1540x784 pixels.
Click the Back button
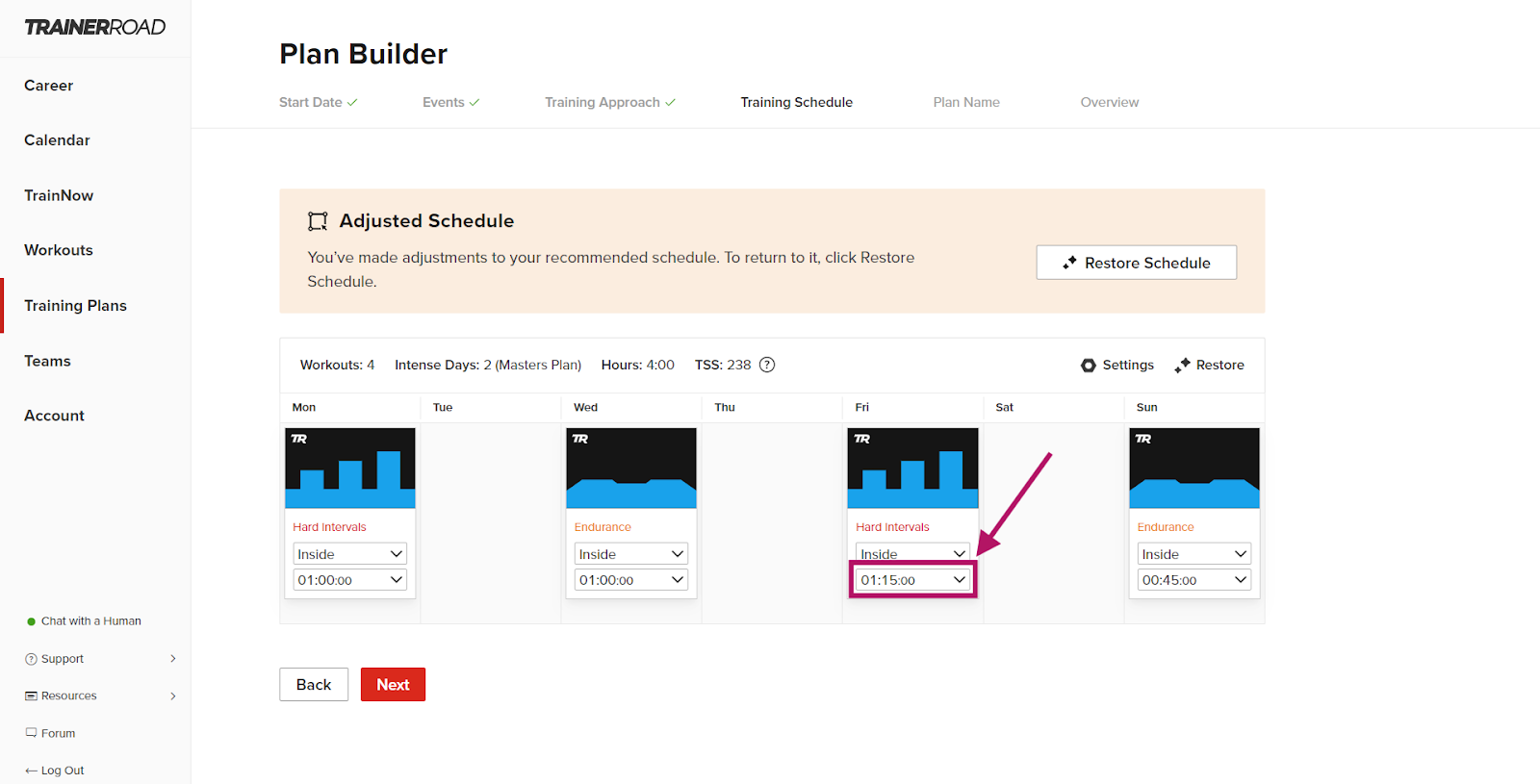(x=314, y=685)
